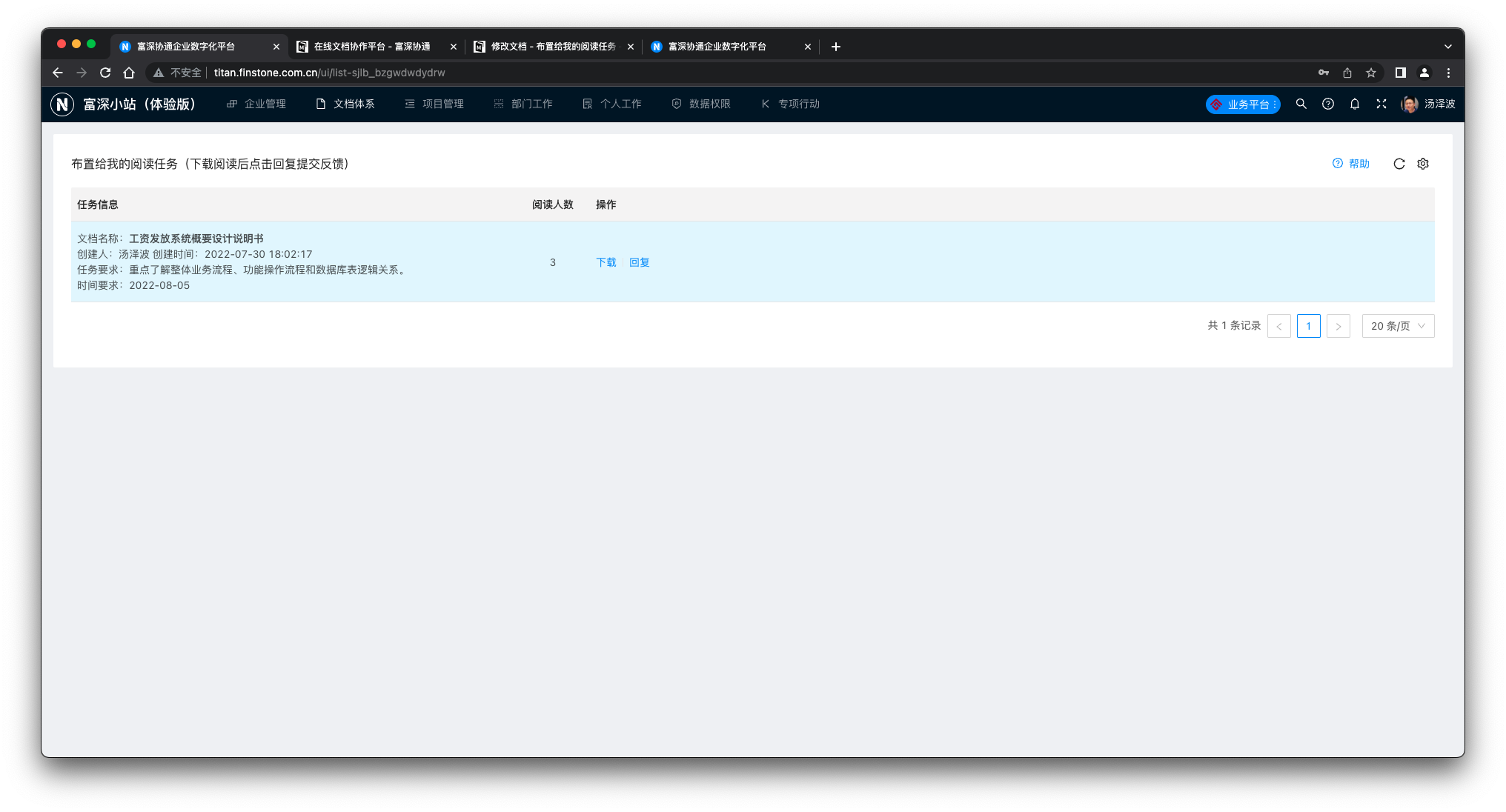Image resolution: width=1506 pixels, height=812 pixels.
Task: Close the 在线文档协作平台 tab
Action: pos(453,47)
